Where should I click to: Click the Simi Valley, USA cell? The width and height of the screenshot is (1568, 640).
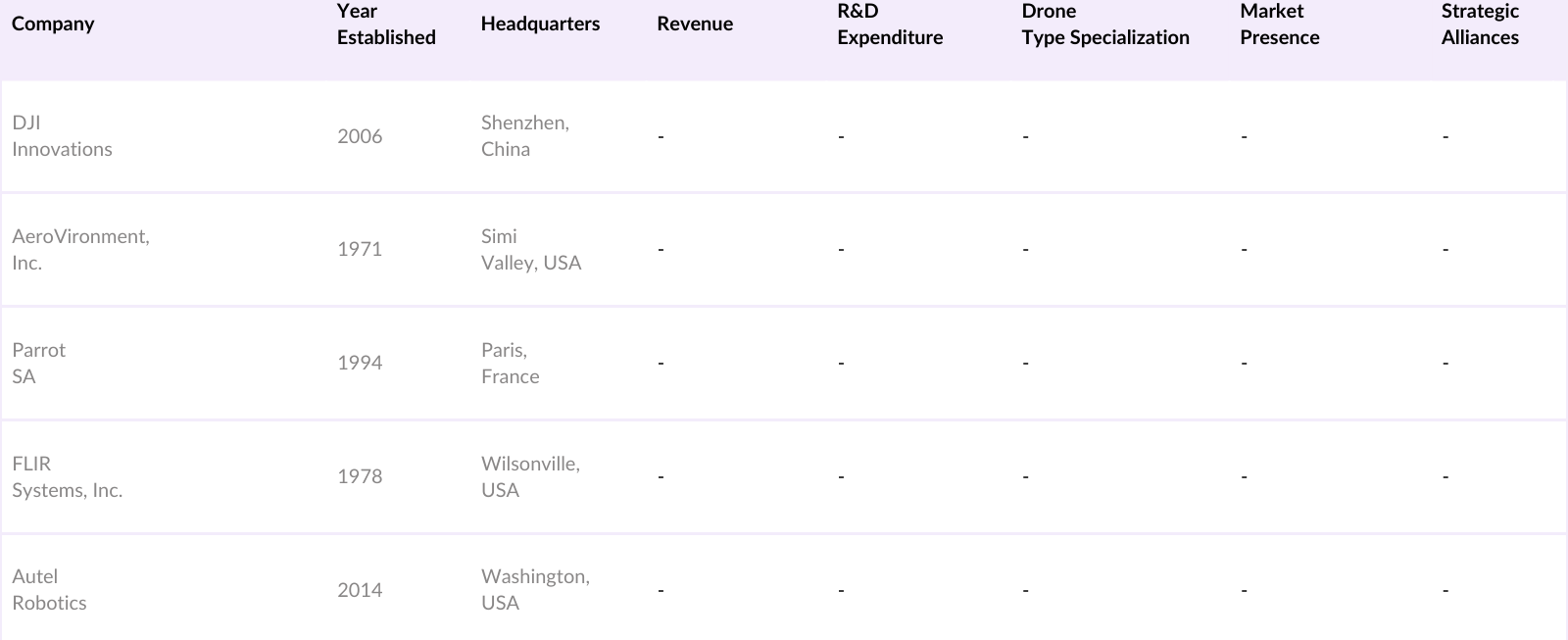click(x=530, y=250)
